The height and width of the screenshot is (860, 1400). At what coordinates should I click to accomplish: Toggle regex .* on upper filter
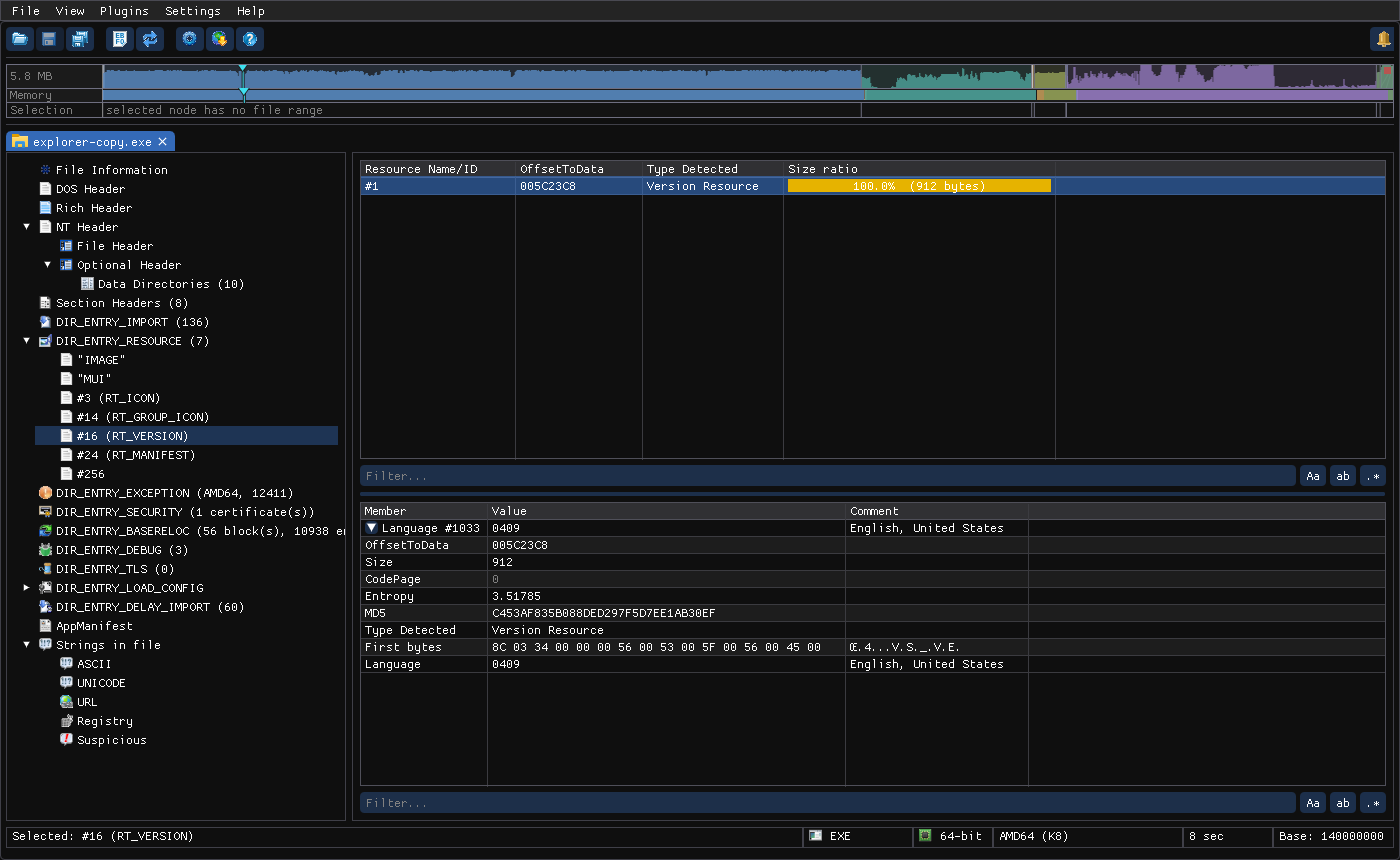pos(1373,476)
